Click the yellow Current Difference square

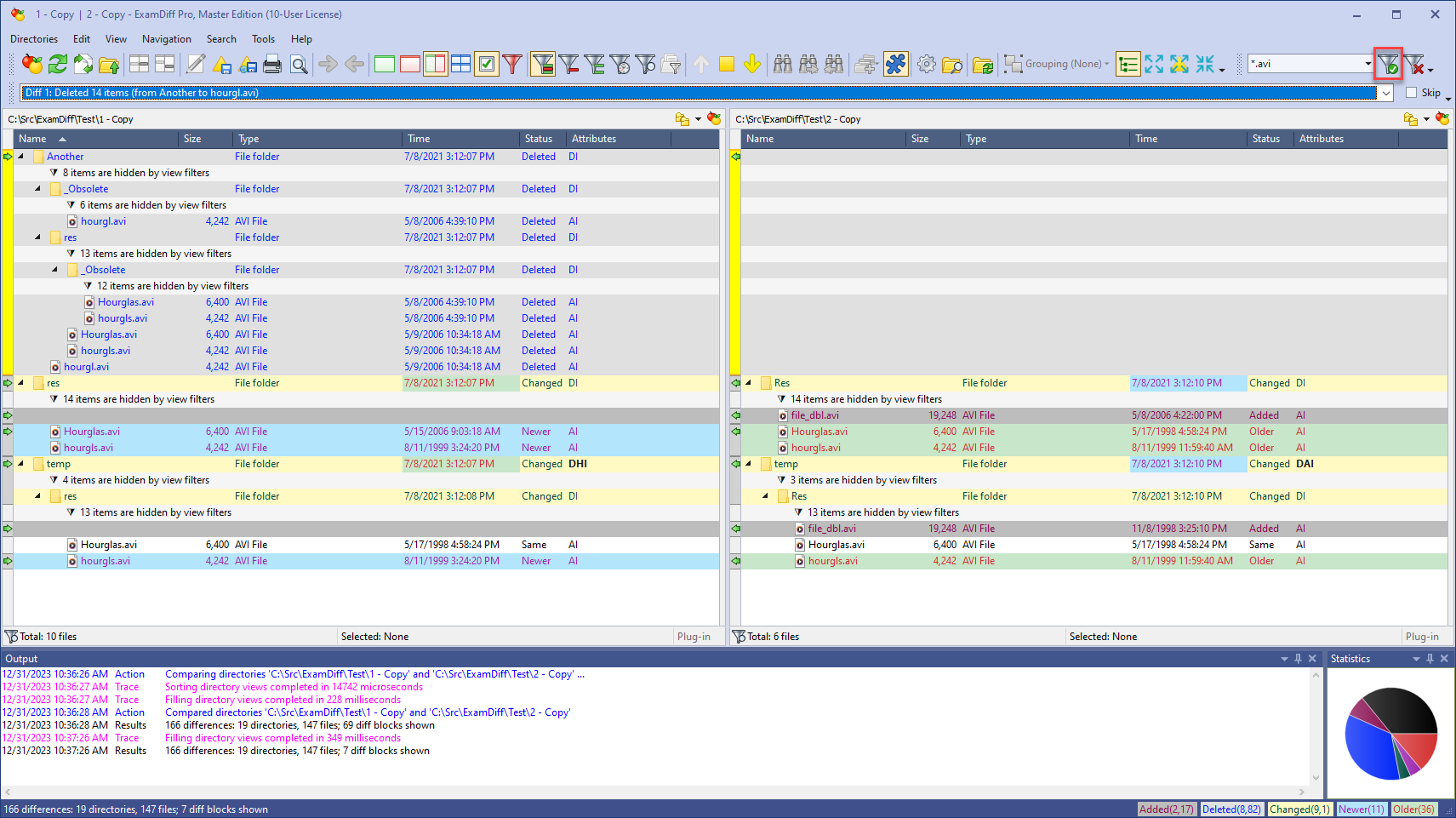point(727,64)
